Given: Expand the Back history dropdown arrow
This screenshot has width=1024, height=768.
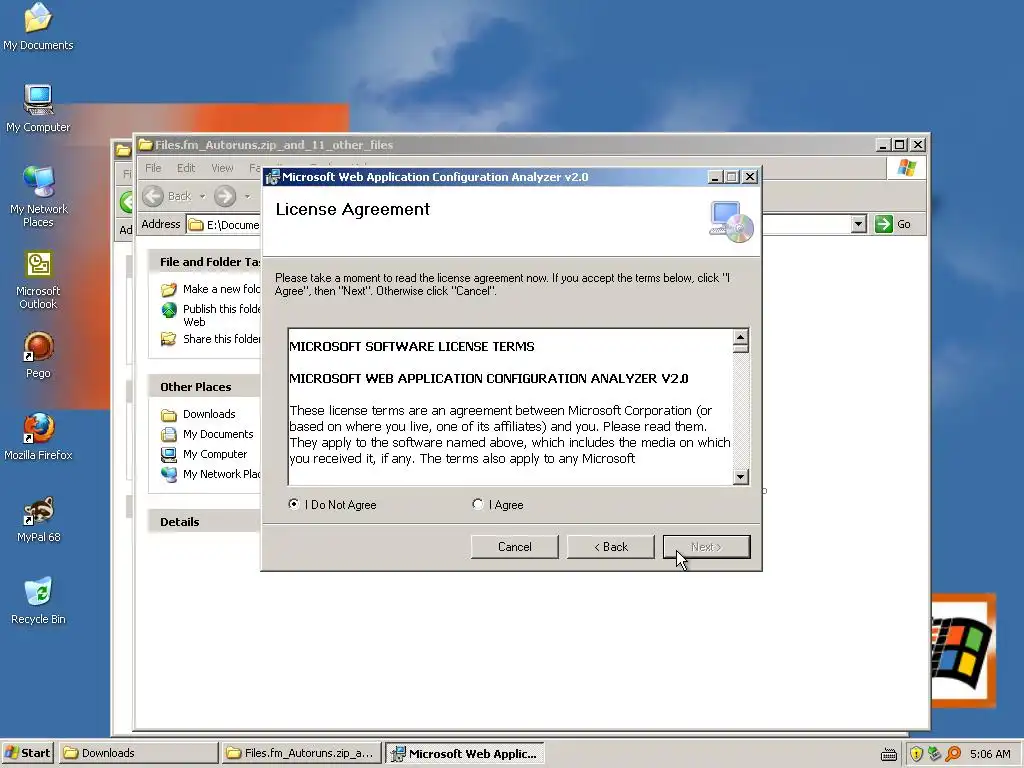Looking at the screenshot, I should (x=202, y=196).
